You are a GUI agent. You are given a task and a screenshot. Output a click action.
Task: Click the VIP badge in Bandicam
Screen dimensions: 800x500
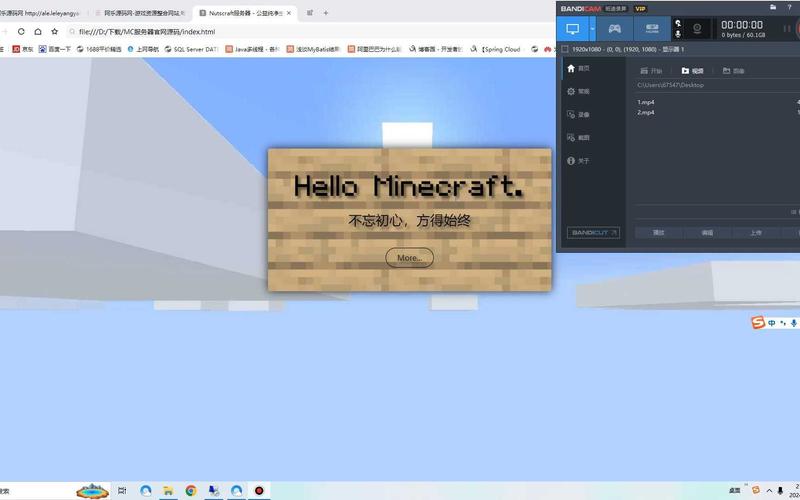(x=640, y=9)
